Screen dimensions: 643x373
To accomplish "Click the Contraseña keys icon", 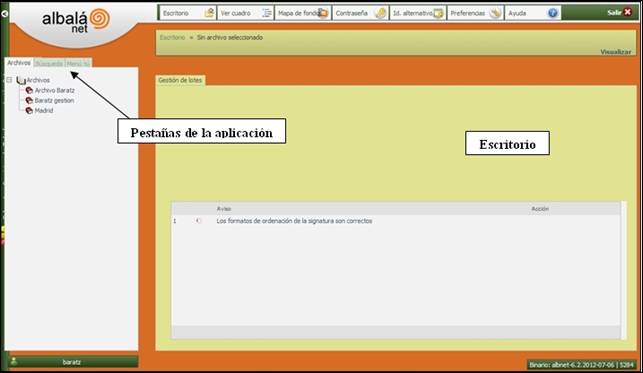I will tap(381, 13).
